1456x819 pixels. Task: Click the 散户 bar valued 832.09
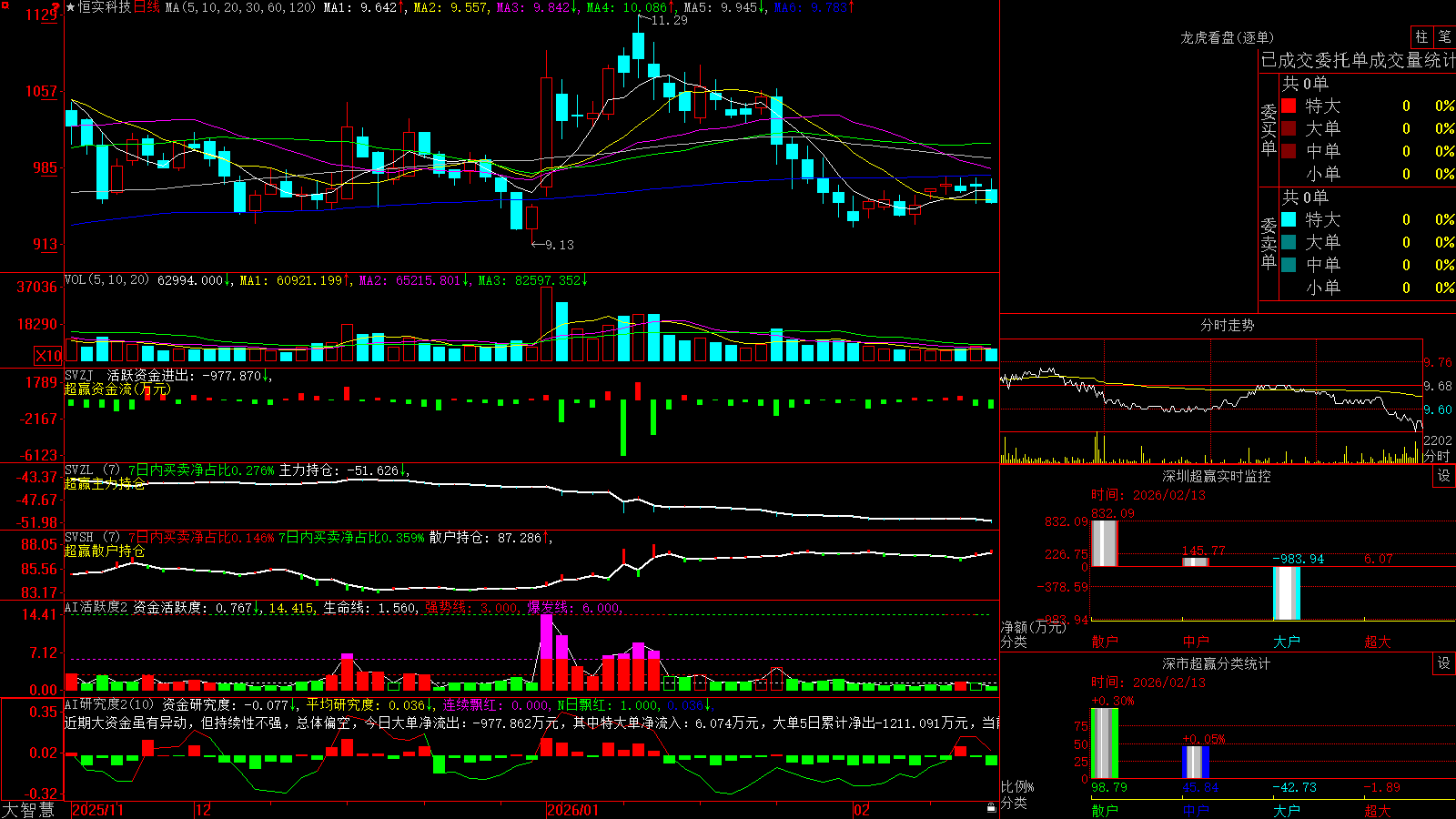tap(1104, 543)
